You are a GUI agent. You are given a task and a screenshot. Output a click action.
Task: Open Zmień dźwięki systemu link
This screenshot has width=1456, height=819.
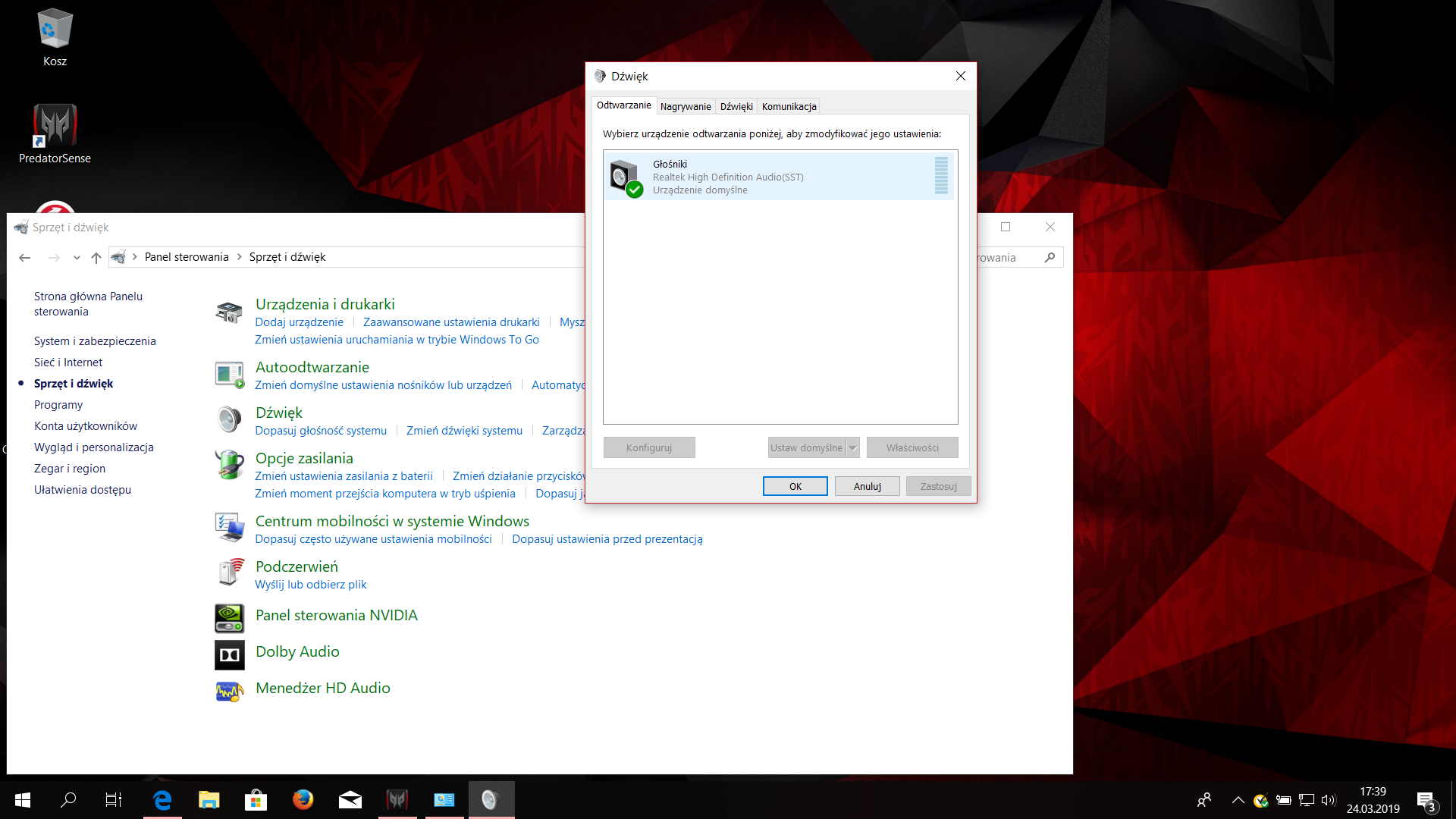coord(464,431)
